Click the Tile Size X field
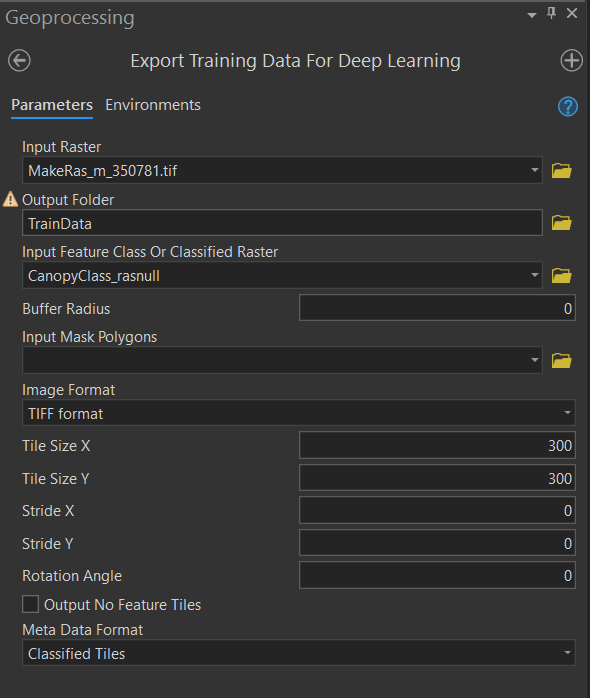 point(437,445)
